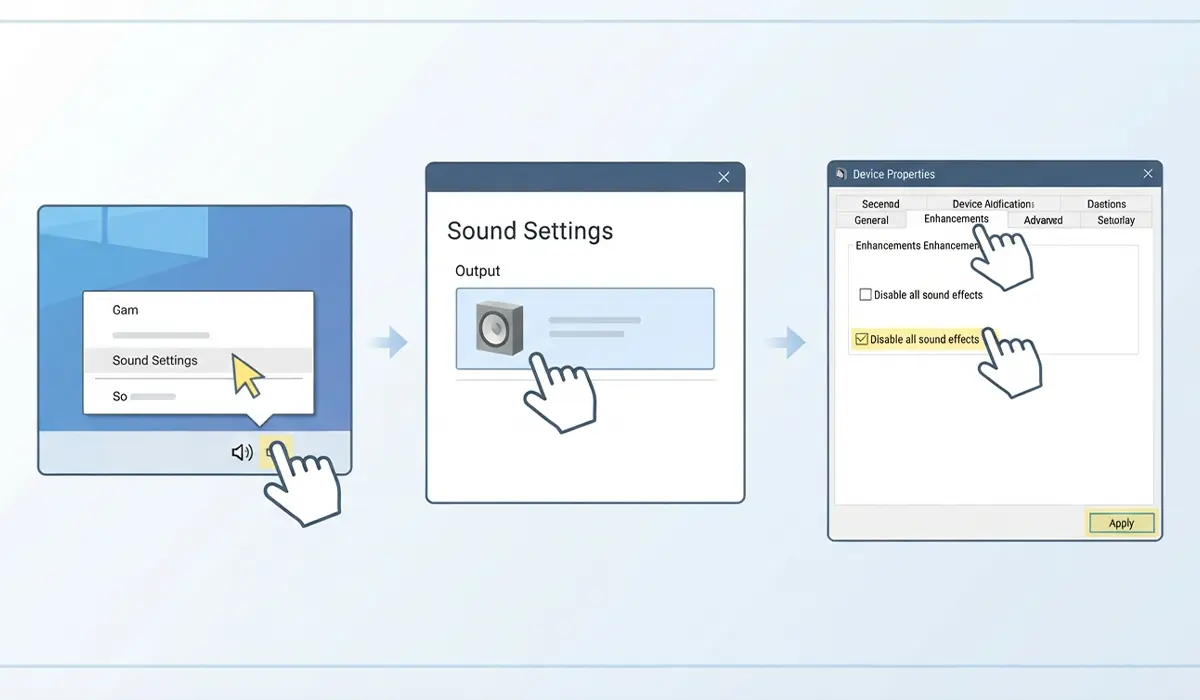Click the Apply button
1200x700 pixels.
(x=1121, y=523)
